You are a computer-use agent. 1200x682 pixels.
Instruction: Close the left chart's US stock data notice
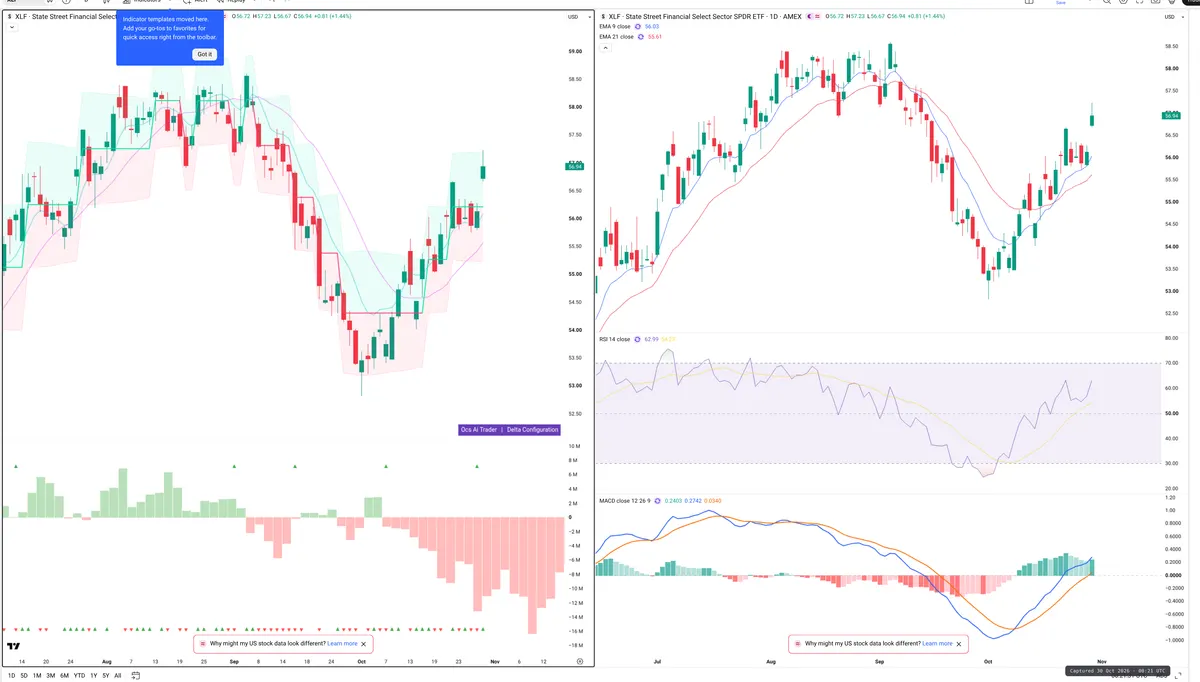click(365, 644)
